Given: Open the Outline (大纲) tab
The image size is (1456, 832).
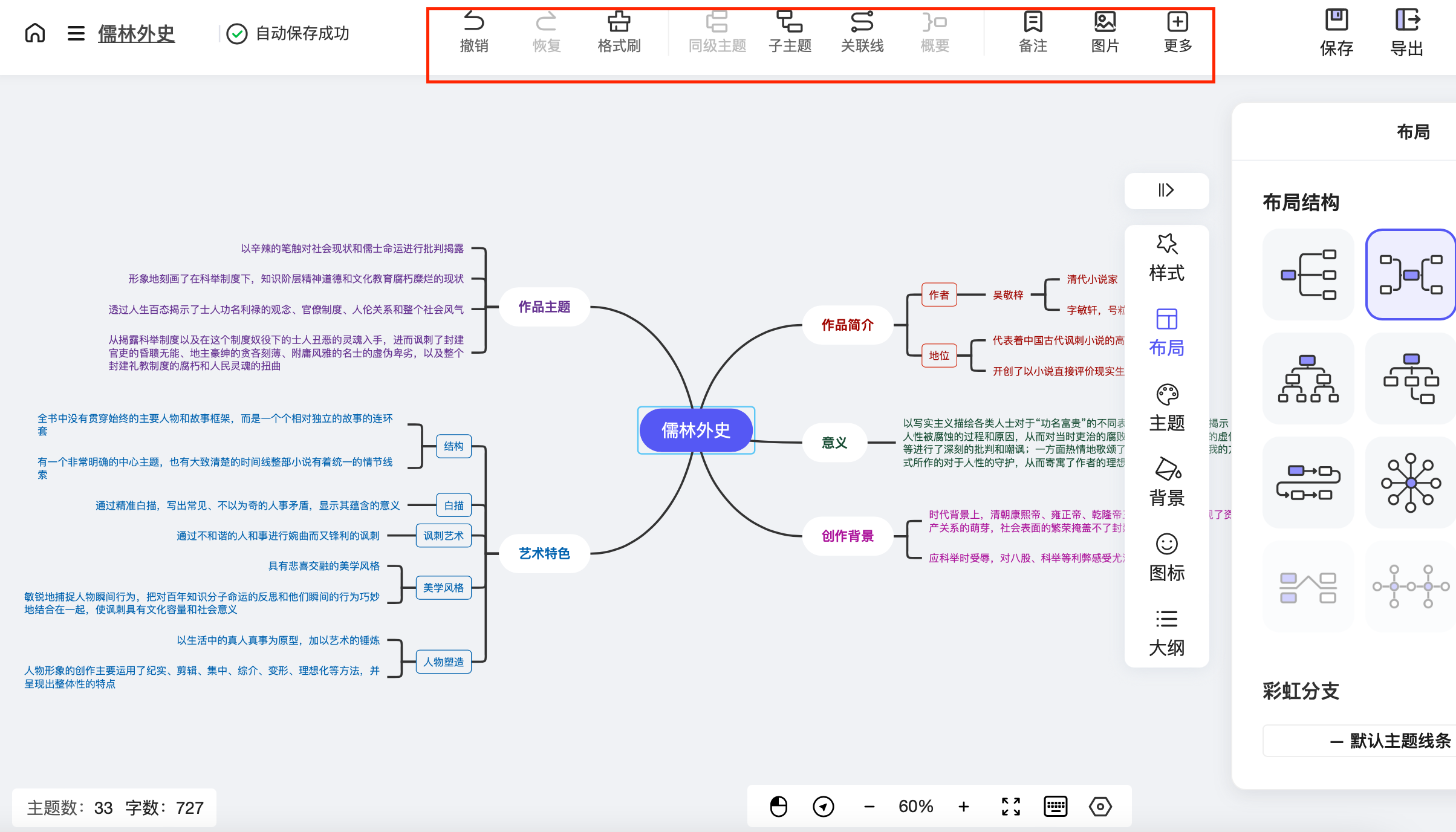Looking at the screenshot, I should (x=1166, y=633).
